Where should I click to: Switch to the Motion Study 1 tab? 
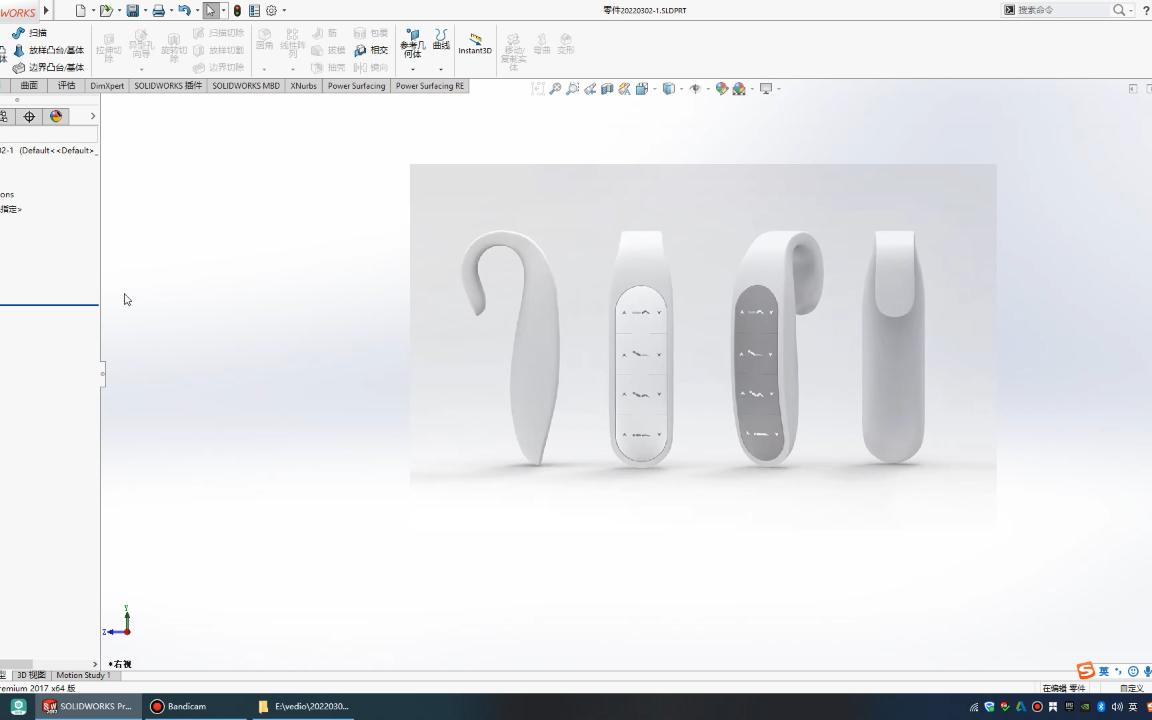click(x=84, y=675)
